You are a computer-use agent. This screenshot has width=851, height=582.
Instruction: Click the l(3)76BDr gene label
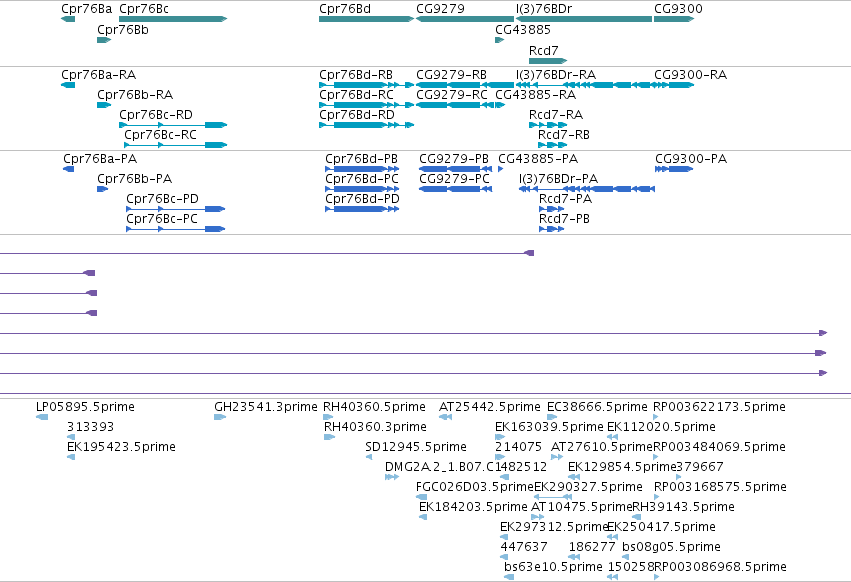click(543, 9)
